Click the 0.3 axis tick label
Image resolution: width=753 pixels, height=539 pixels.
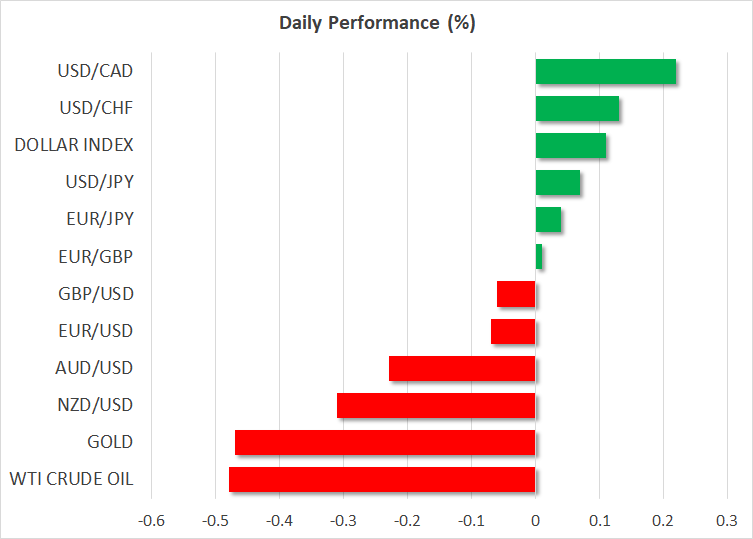pos(727,520)
